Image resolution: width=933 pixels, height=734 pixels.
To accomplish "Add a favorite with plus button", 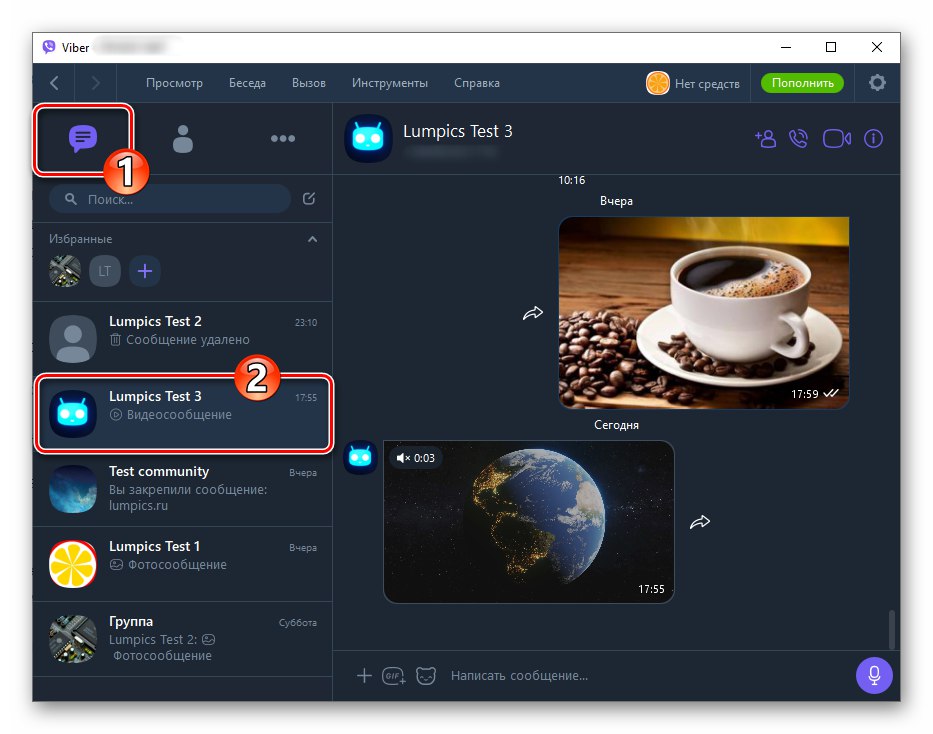I will tap(145, 271).
